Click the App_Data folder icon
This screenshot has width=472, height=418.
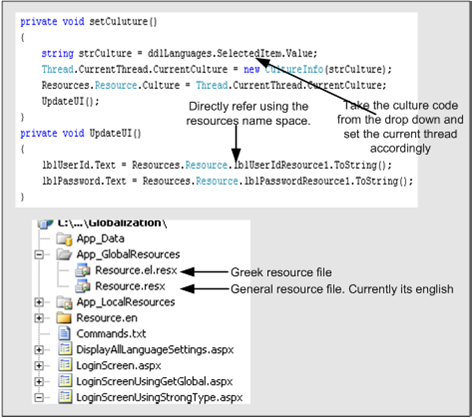point(64,239)
